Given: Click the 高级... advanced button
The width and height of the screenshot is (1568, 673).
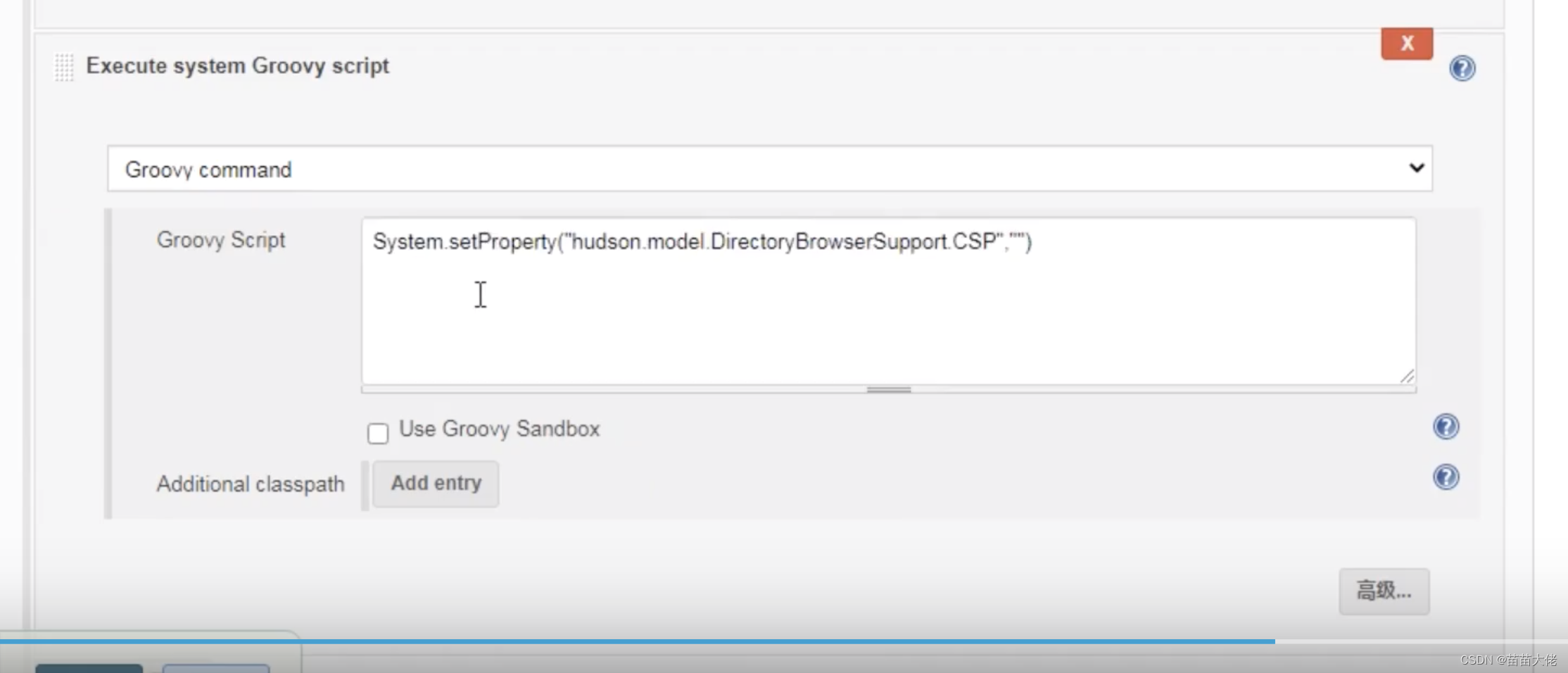Looking at the screenshot, I should point(1384,591).
